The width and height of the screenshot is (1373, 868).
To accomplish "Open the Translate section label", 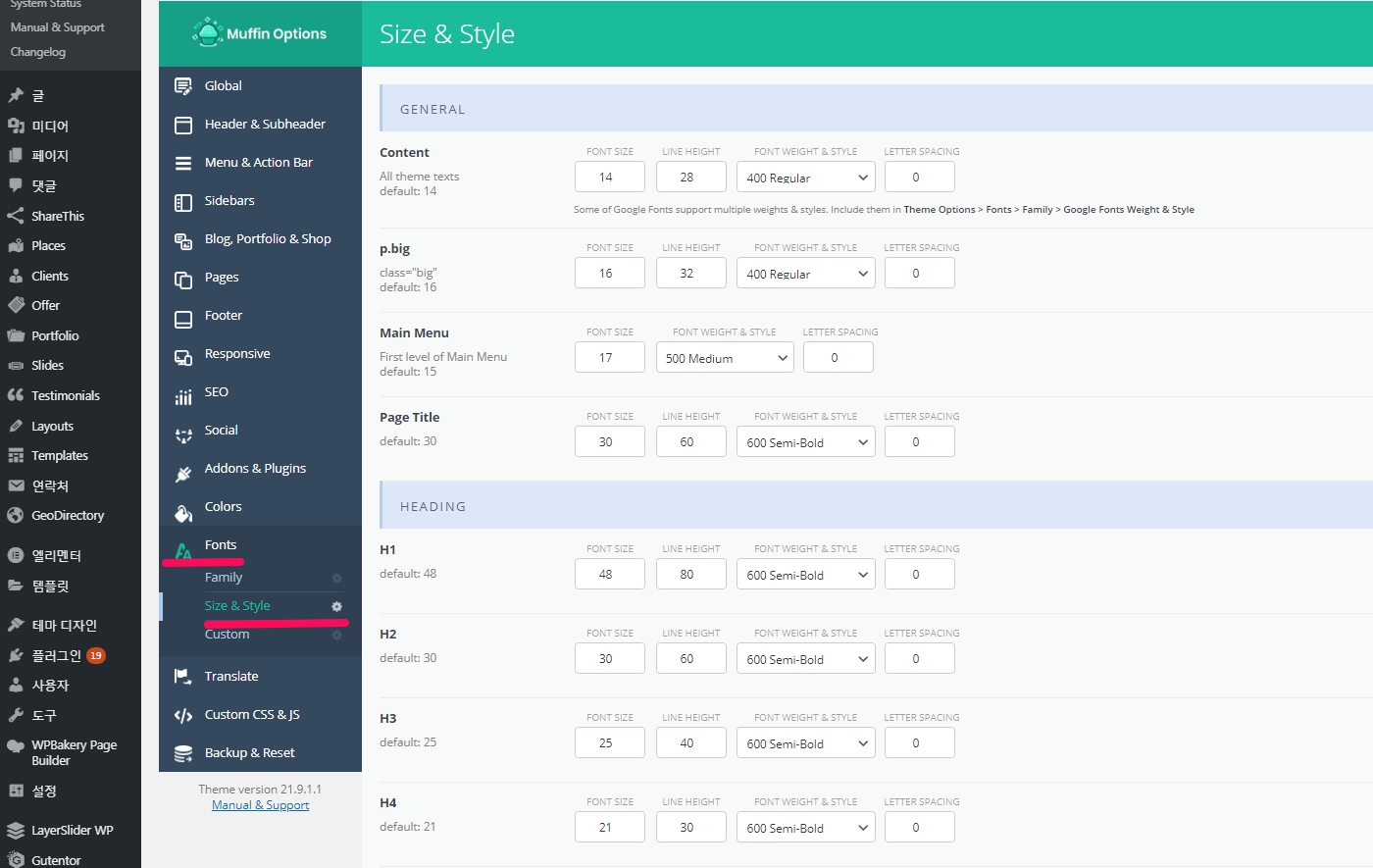I will coord(231,677).
